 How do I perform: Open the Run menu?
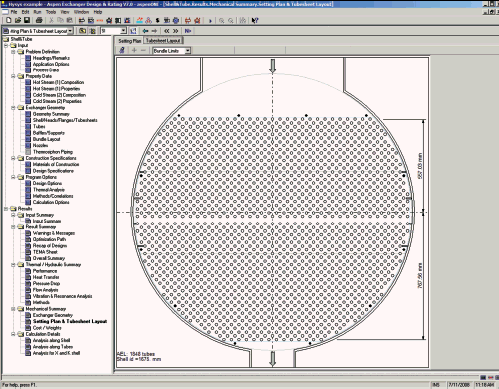[37, 12]
